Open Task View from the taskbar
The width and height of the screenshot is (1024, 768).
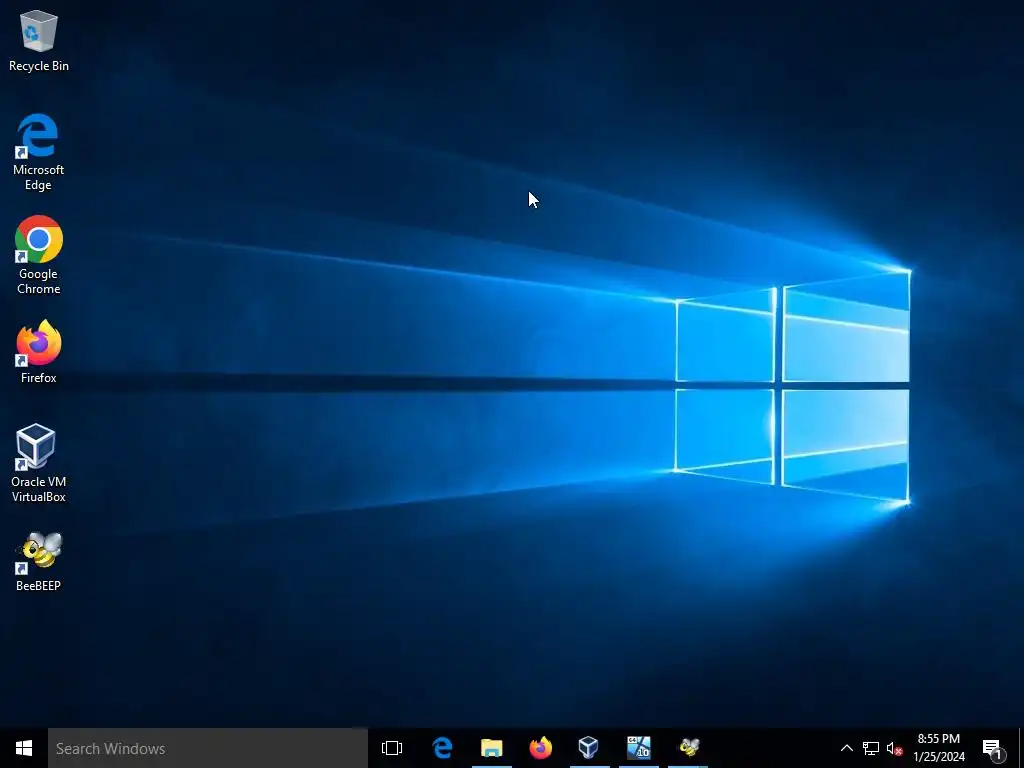point(392,748)
